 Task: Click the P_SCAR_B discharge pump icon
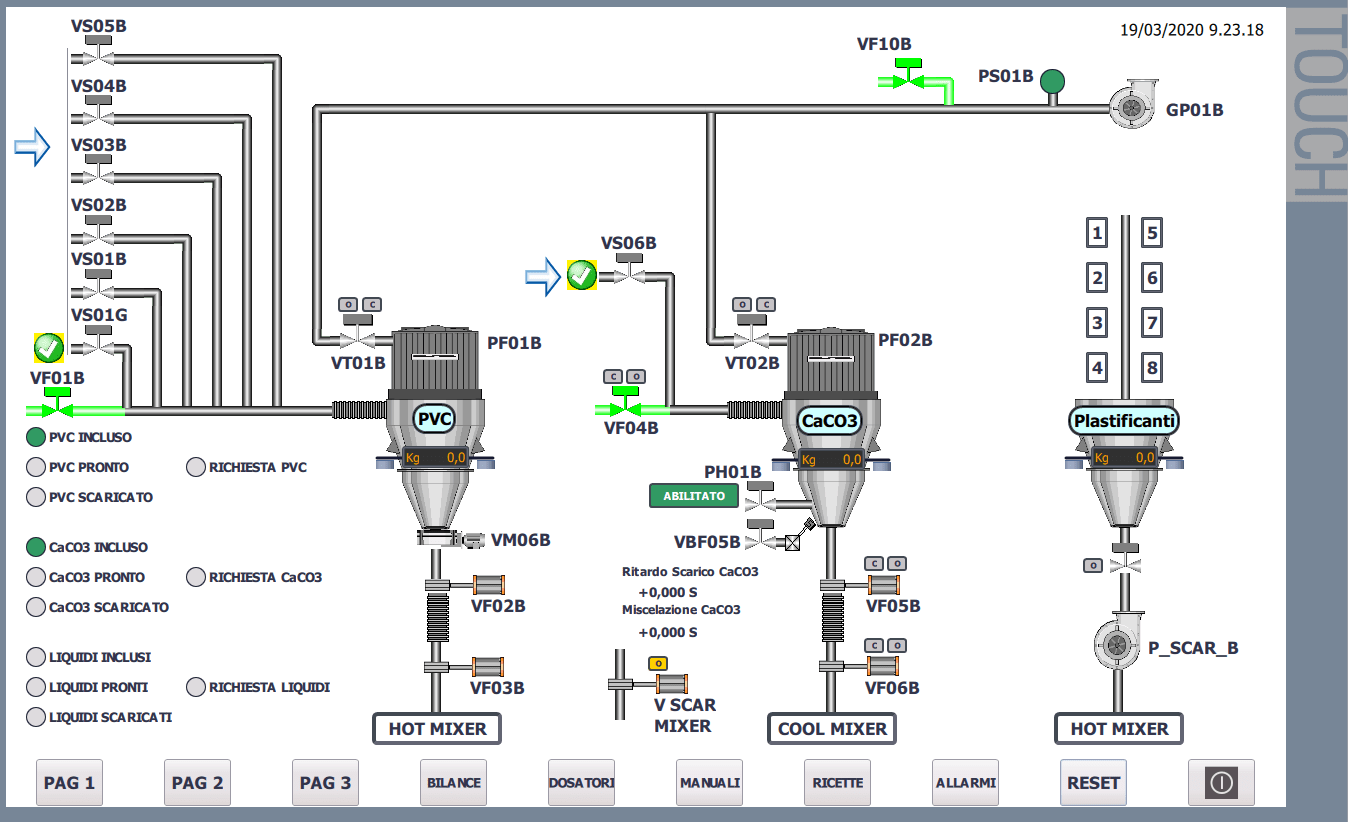pos(1118,641)
